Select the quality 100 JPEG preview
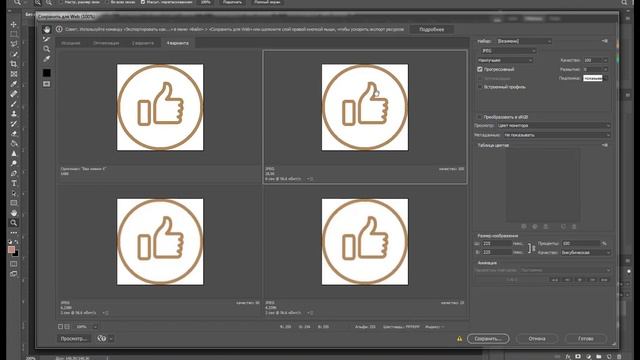 pos(365,107)
